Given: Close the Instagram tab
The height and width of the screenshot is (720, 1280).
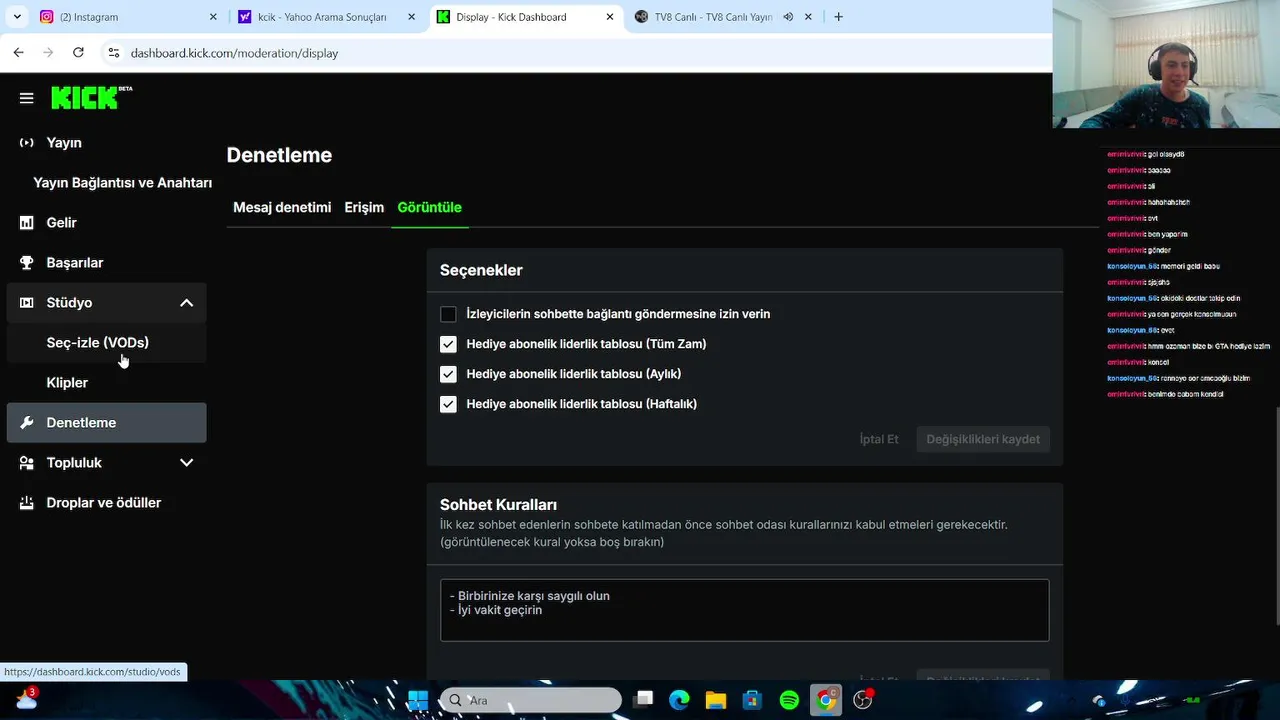Looking at the screenshot, I should pos(213,17).
